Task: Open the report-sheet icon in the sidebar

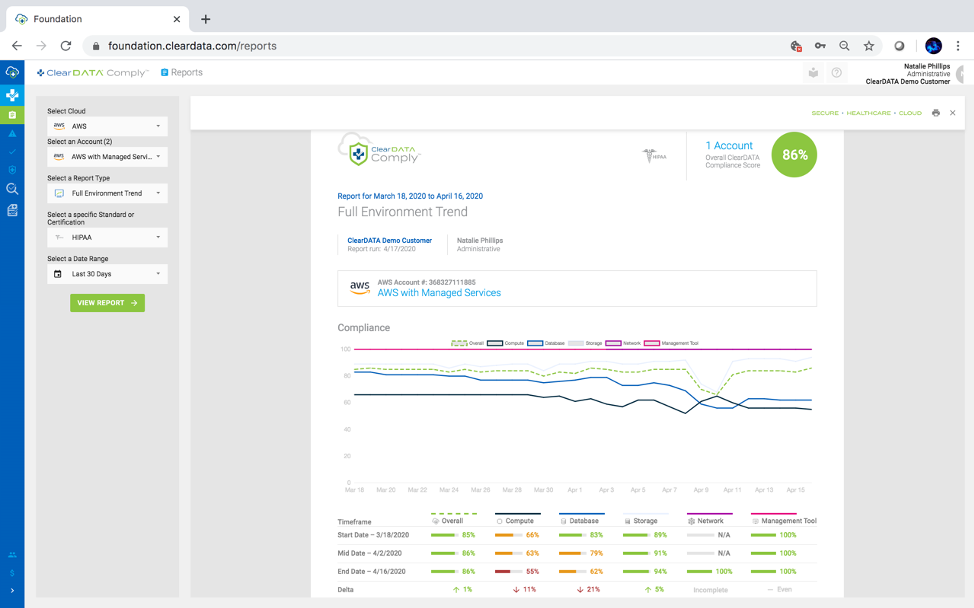Action: click(x=12, y=210)
